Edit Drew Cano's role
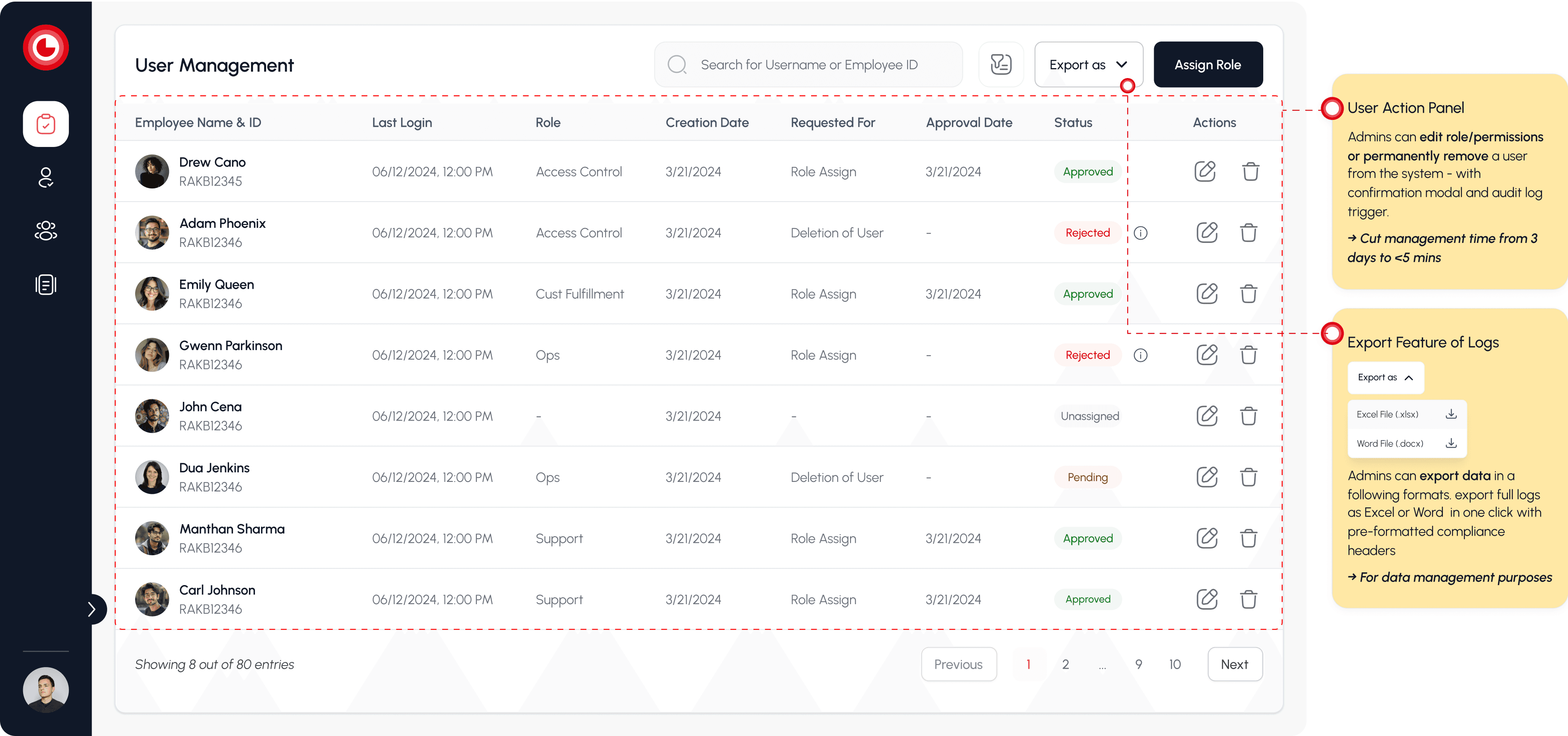The width and height of the screenshot is (1568, 736). [1205, 172]
